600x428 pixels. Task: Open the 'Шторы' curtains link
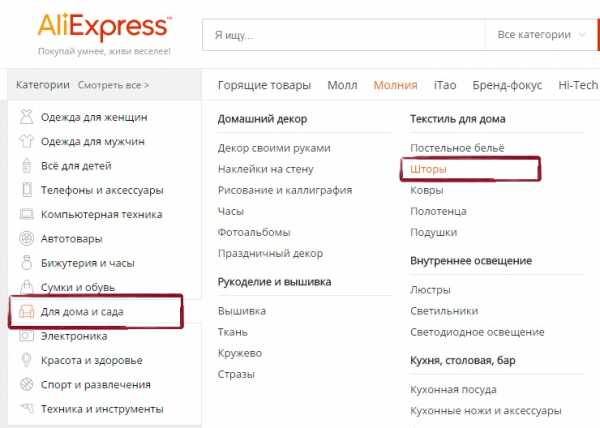(428, 169)
